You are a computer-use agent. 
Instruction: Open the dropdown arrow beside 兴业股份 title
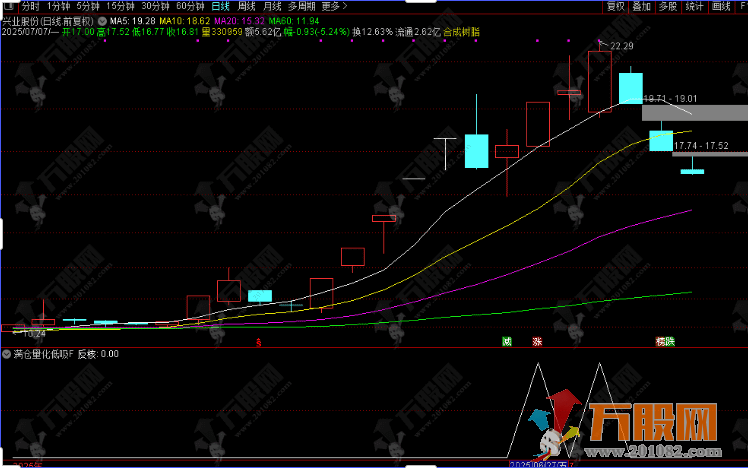[102, 21]
